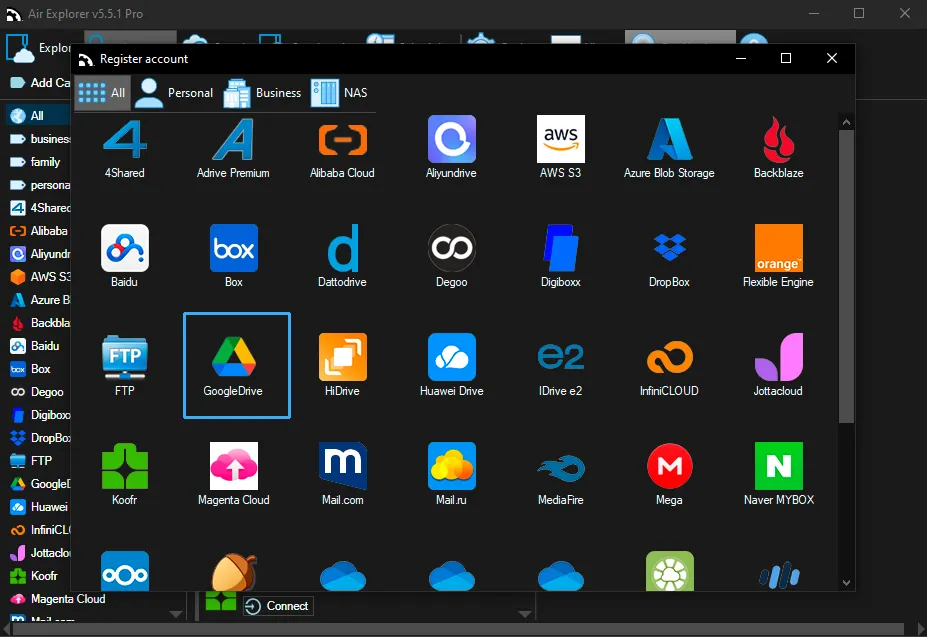
Task: Pick the FTP service icon in grid
Action: pyautogui.click(x=125, y=357)
